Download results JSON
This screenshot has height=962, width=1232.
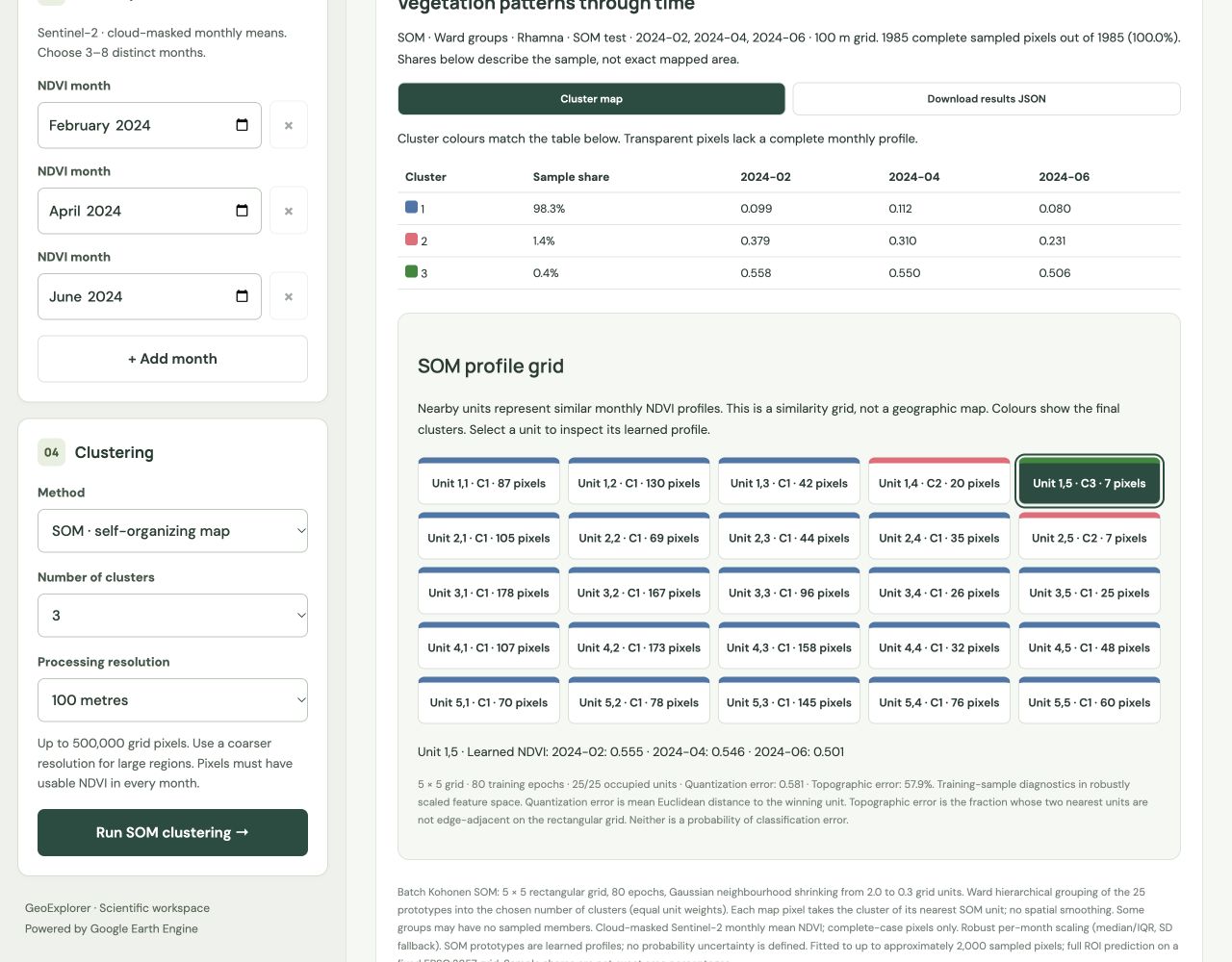pyautogui.click(x=987, y=99)
